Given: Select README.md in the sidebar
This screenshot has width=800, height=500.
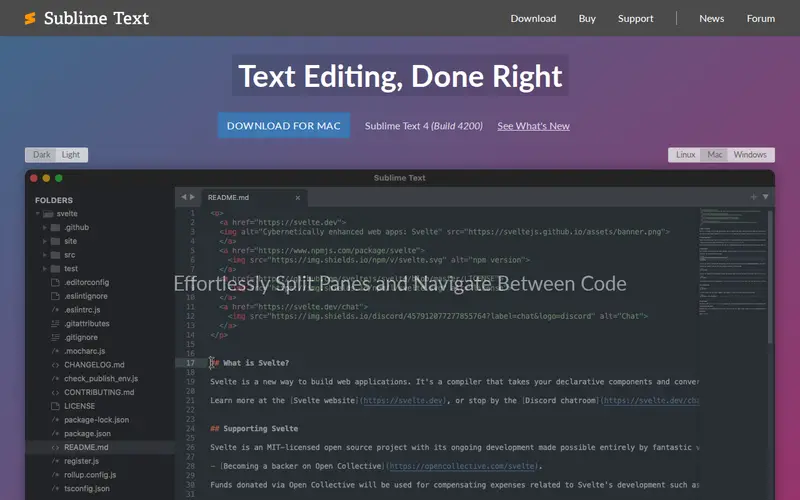Looking at the screenshot, I should (x=100, y=447).
